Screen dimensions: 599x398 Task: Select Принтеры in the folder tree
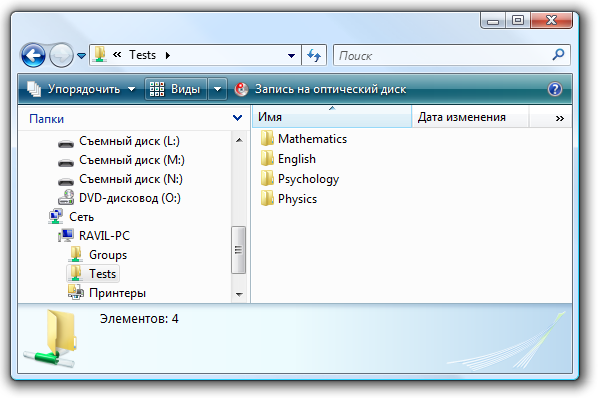coord(117,293)
